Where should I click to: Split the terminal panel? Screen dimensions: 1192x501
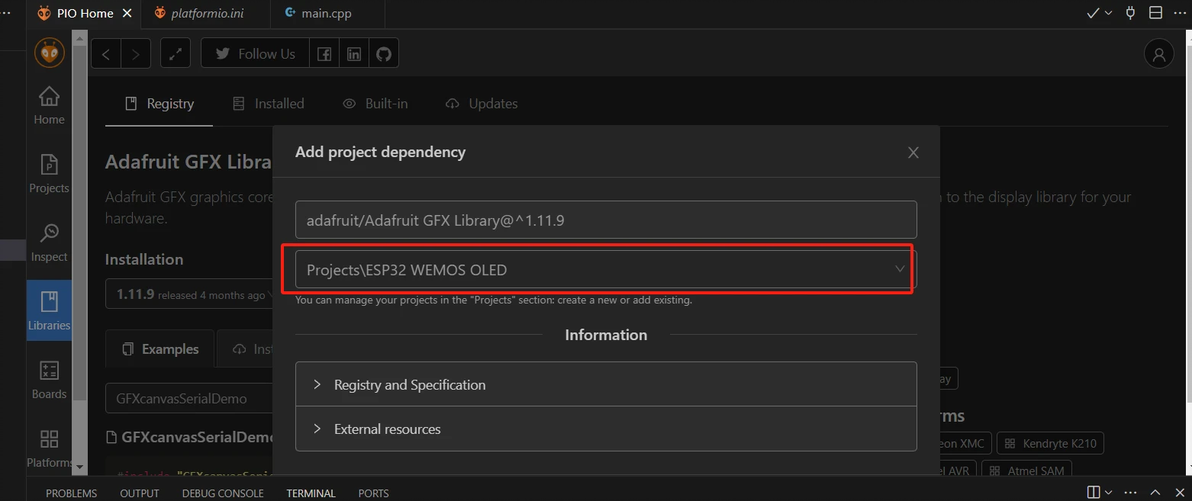tap(1093, 493)
